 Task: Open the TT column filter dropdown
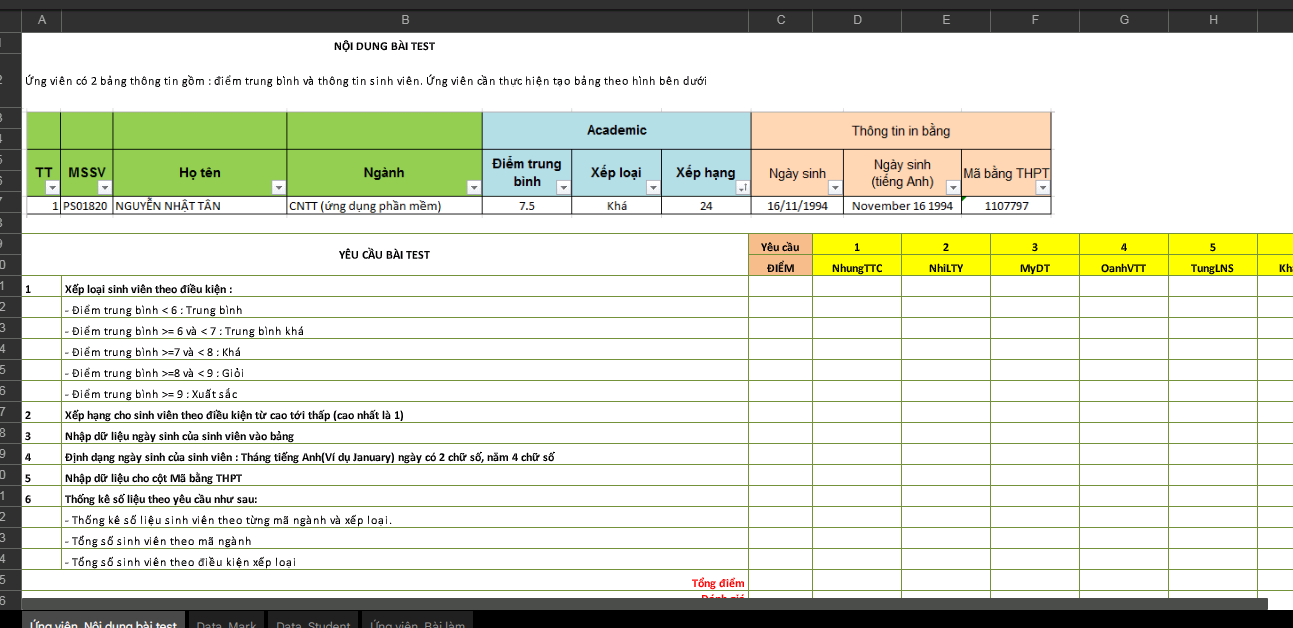[x=50, y=188]
